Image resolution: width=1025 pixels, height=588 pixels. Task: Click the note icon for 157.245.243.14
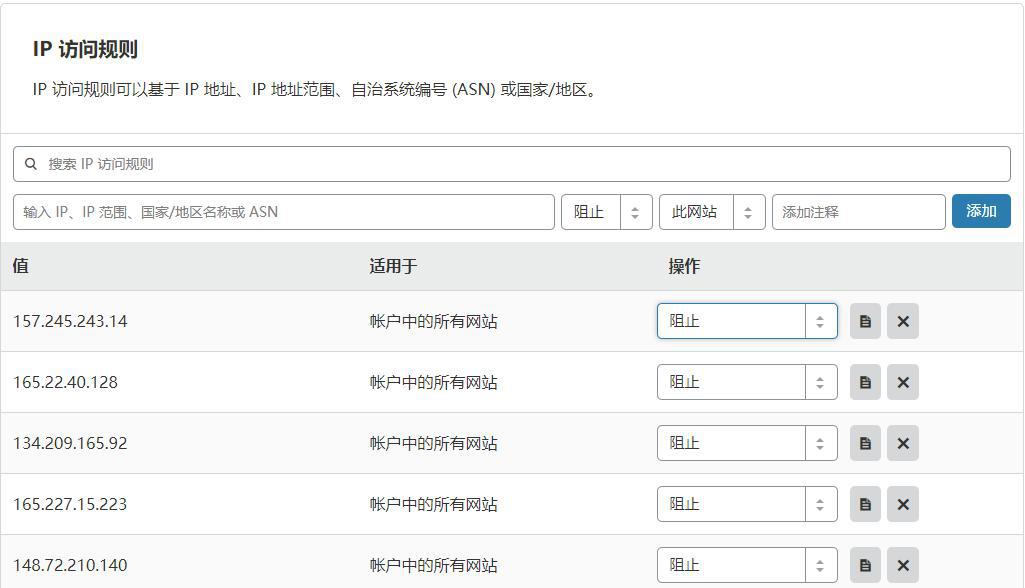click(x=865, y=321)
